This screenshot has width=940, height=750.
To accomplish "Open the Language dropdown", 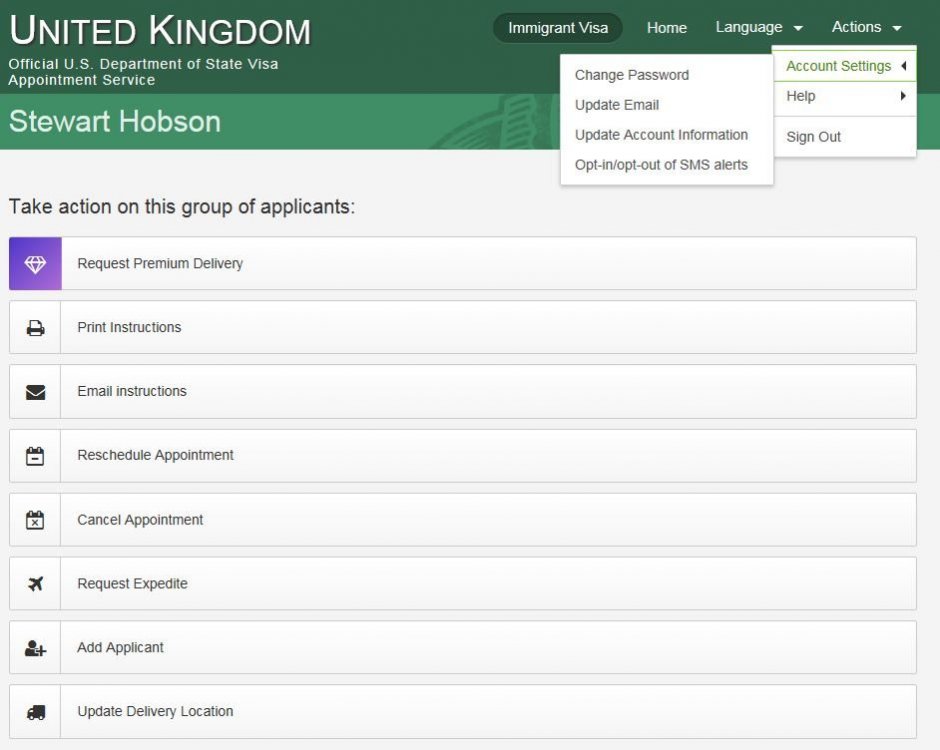I will pyautogui.click(x=758, y=27).
